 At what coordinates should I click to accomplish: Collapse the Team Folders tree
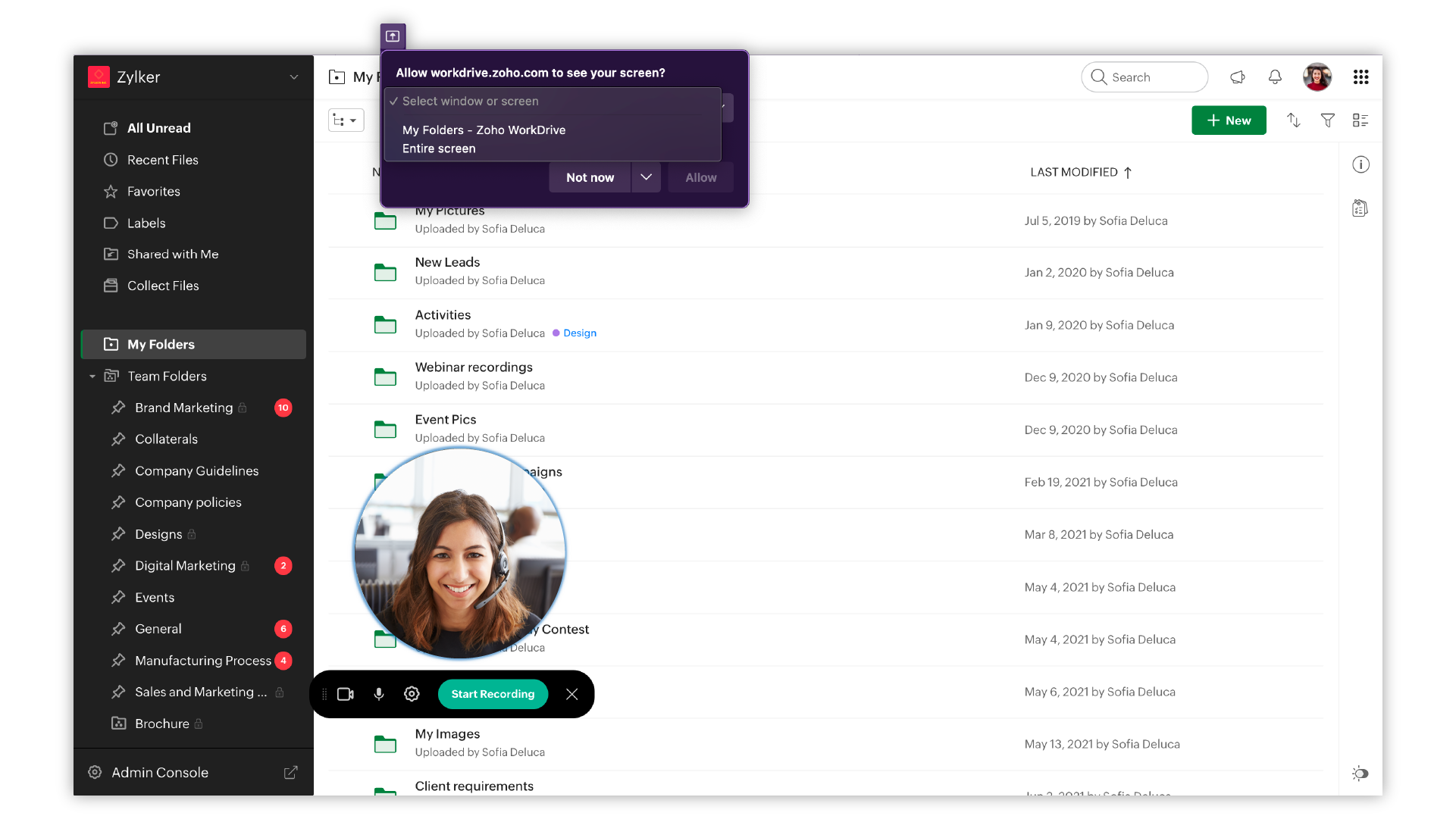92,377
